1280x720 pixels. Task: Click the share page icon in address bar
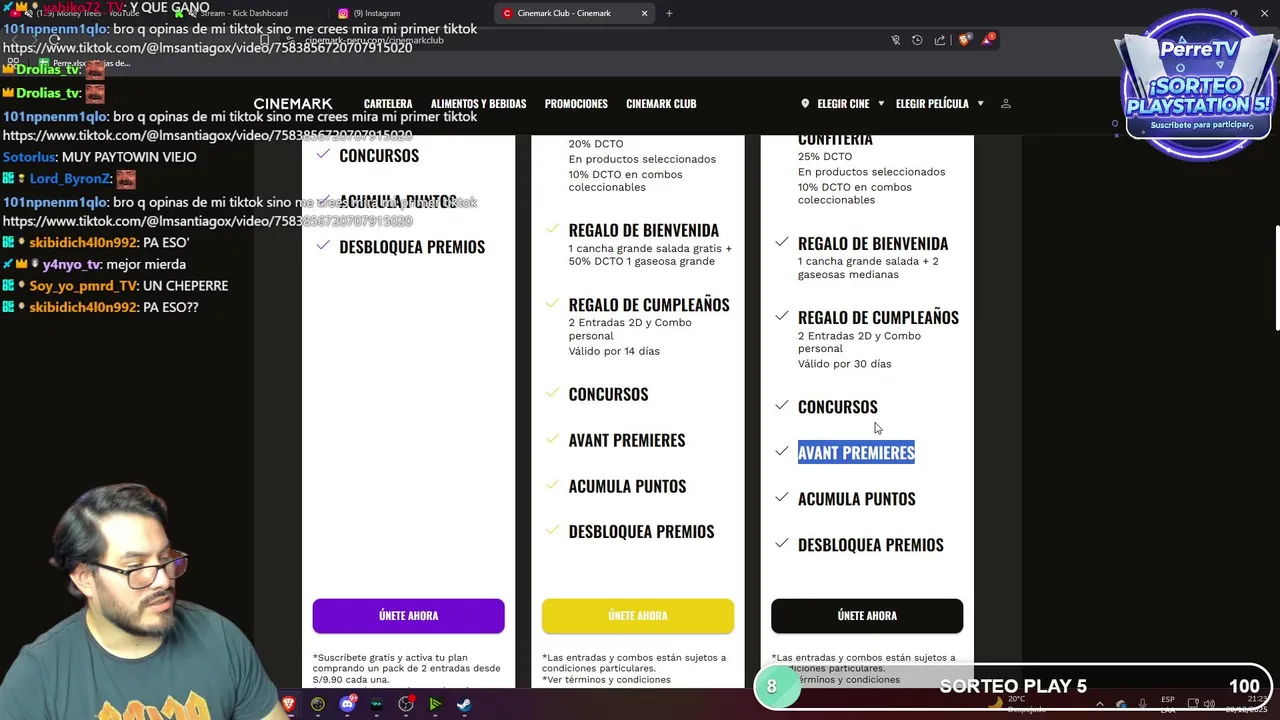coord(940,40)
